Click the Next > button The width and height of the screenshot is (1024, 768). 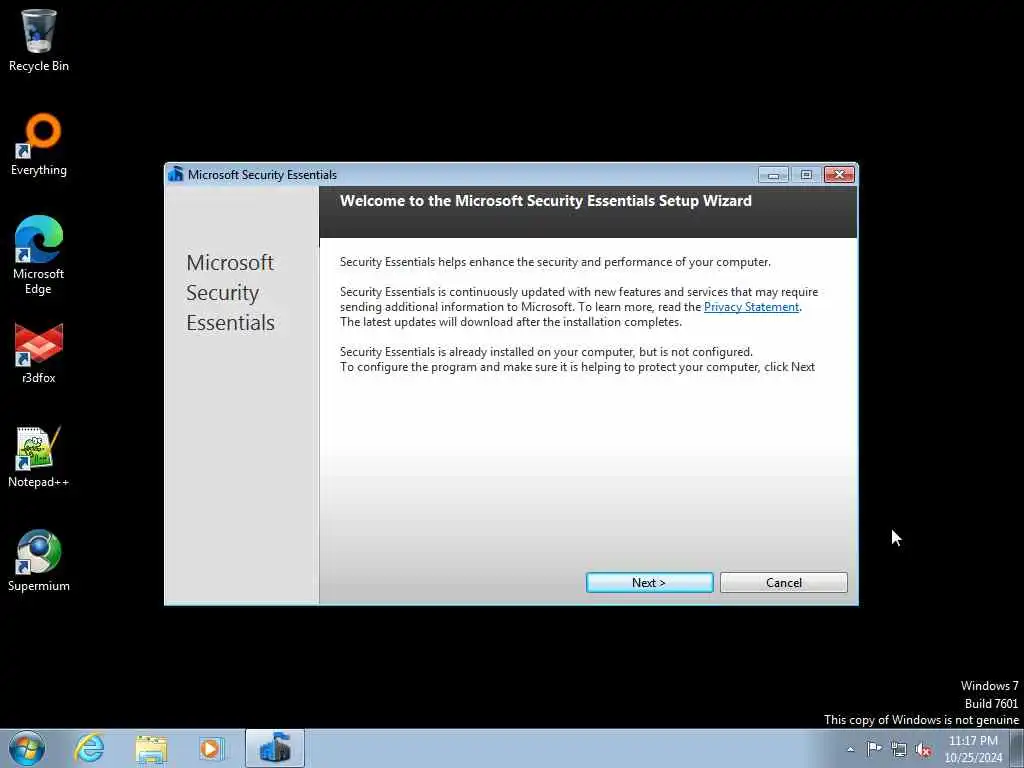tap(649, 583)
